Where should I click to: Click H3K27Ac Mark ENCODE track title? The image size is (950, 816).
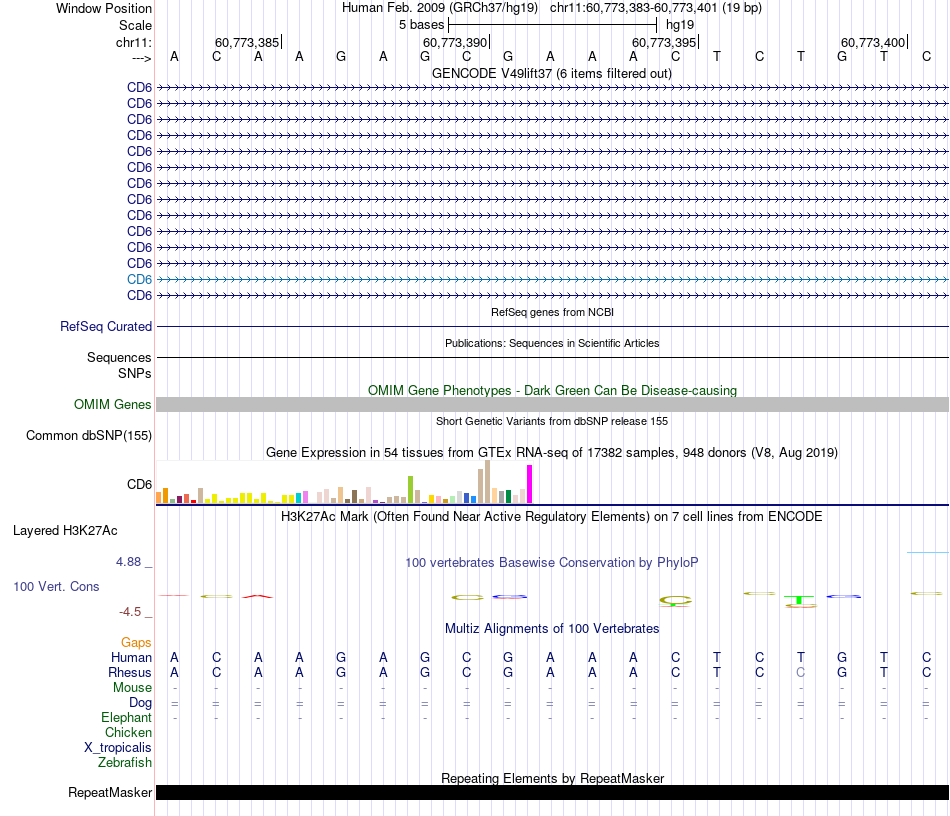(552, 517)
